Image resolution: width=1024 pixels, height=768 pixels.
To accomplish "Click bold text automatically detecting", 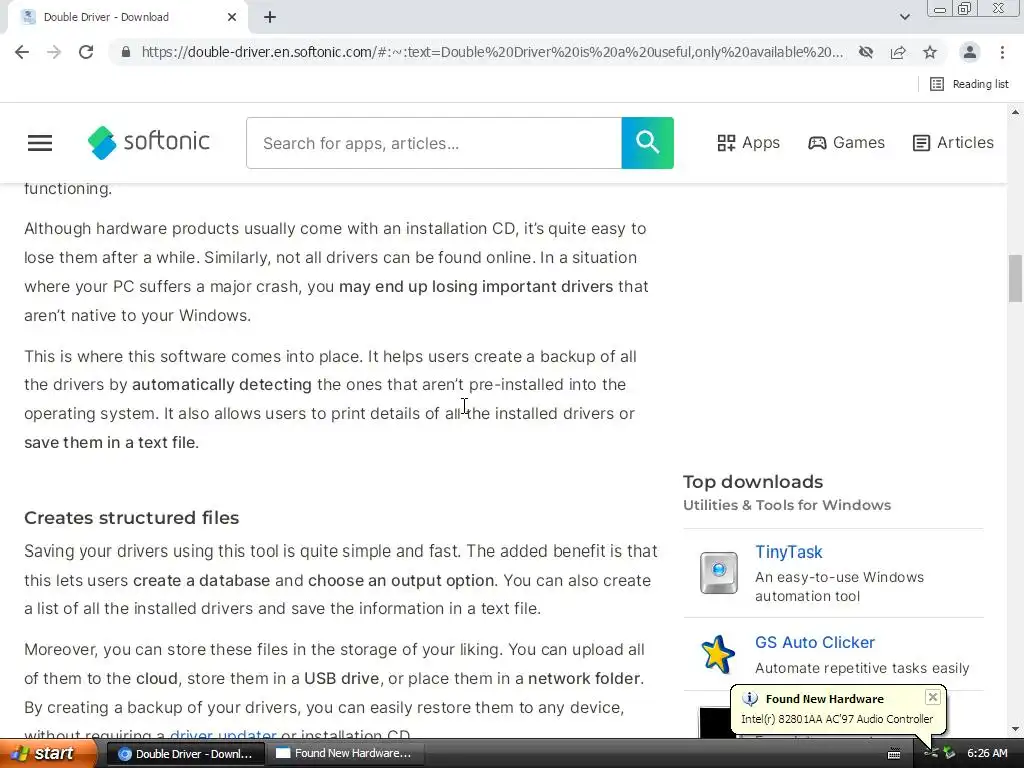I will click(x=222, y=385).
